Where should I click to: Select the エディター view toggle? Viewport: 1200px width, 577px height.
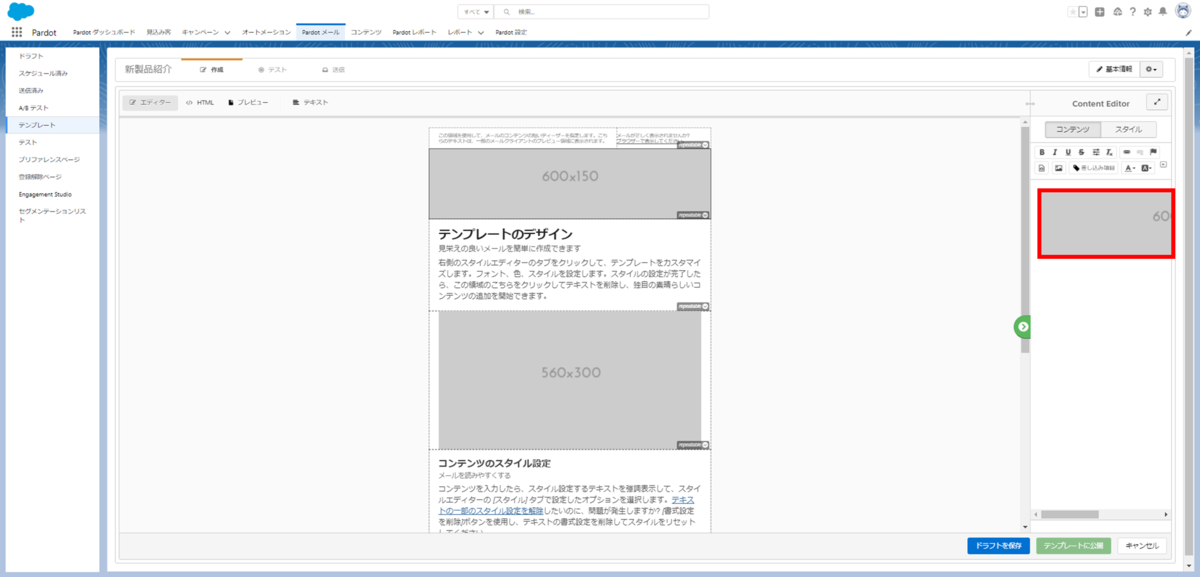150,101
